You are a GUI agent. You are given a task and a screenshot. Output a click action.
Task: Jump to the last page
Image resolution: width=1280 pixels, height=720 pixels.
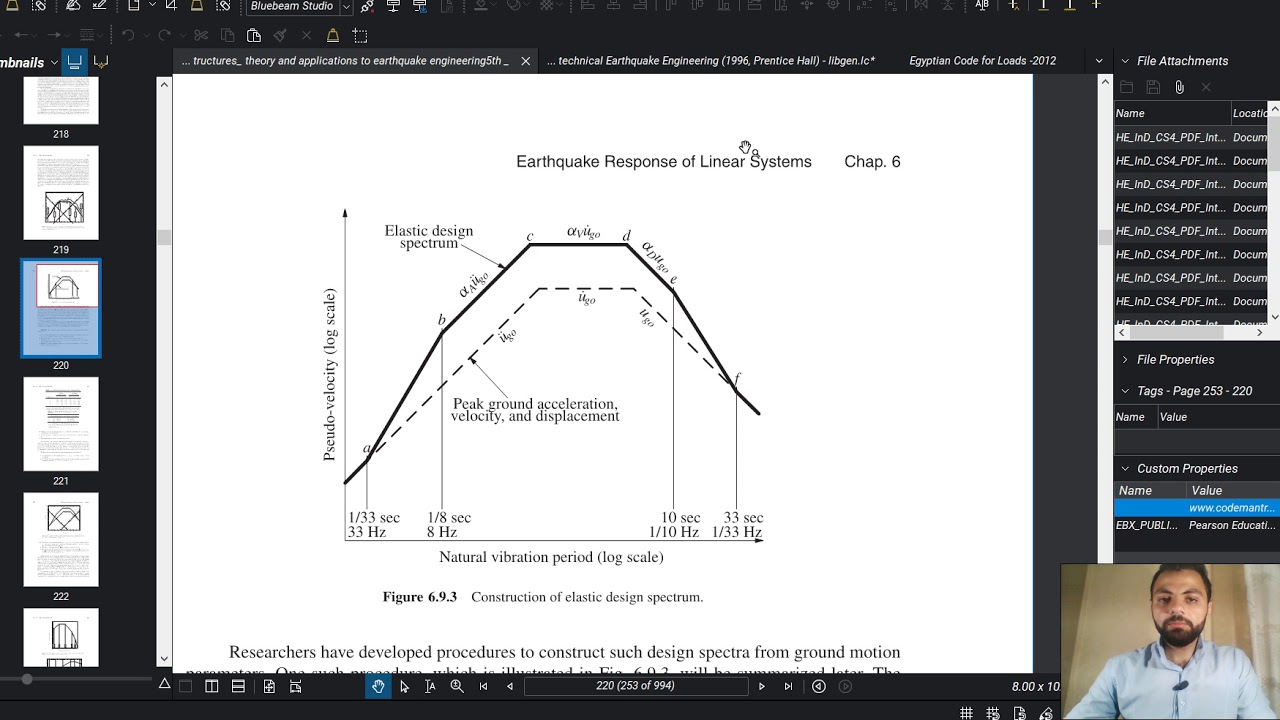tap(788, 686)
